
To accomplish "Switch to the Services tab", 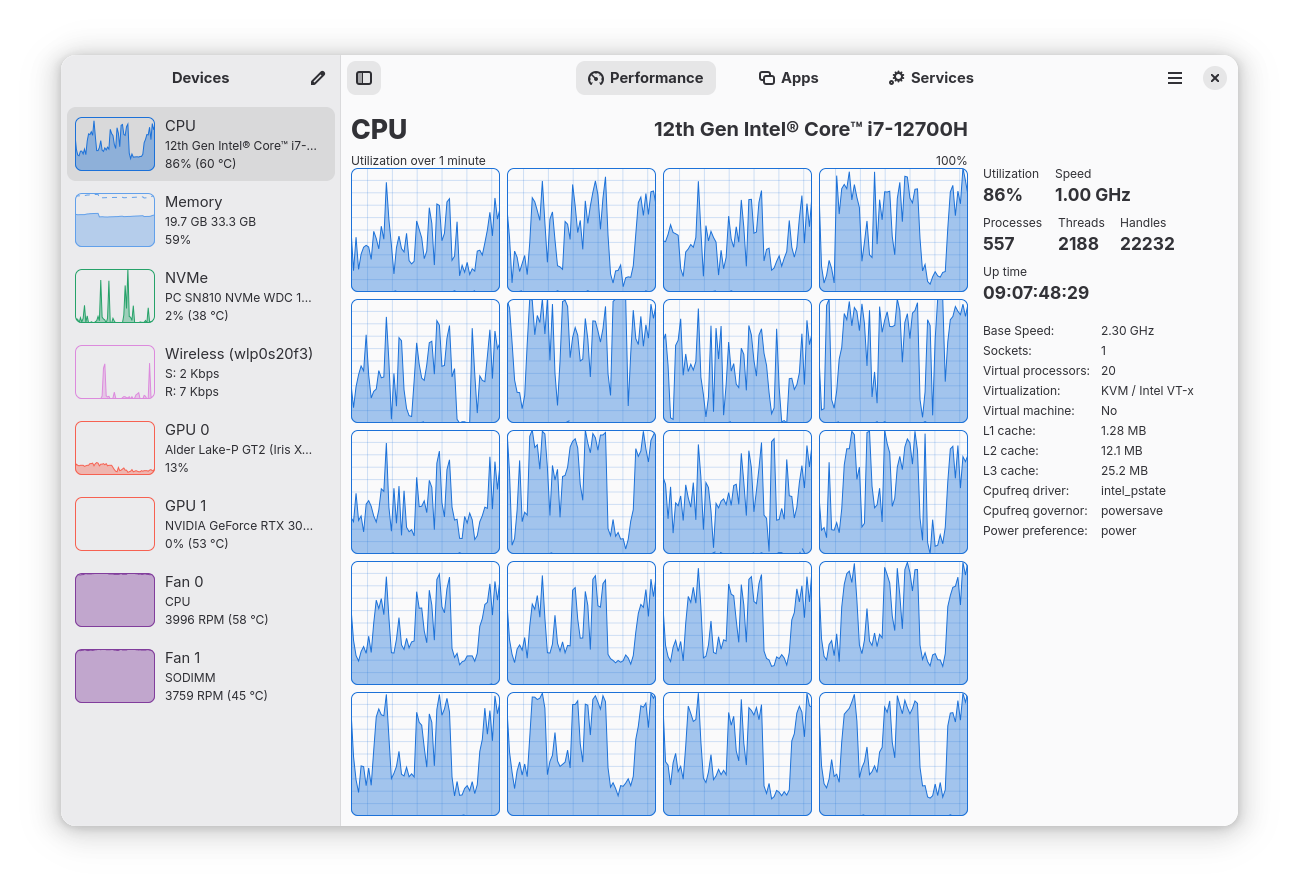I will tap(930, 78).
